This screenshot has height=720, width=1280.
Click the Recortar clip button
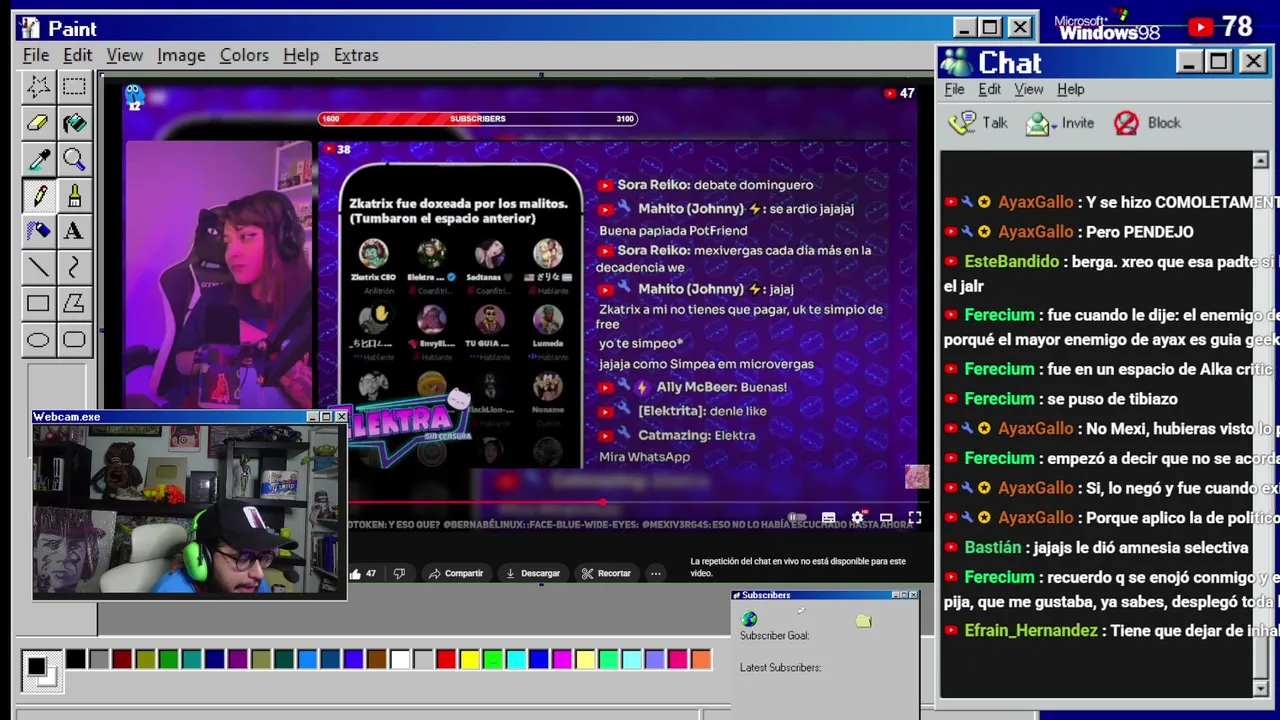[x=607, y=574]
